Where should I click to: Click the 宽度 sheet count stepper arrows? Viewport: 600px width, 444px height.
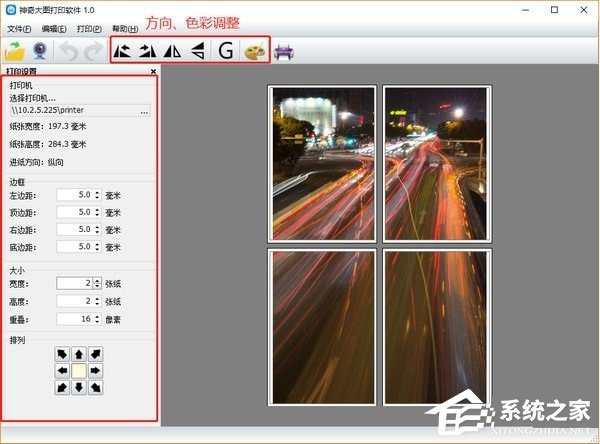pos(97,283)
